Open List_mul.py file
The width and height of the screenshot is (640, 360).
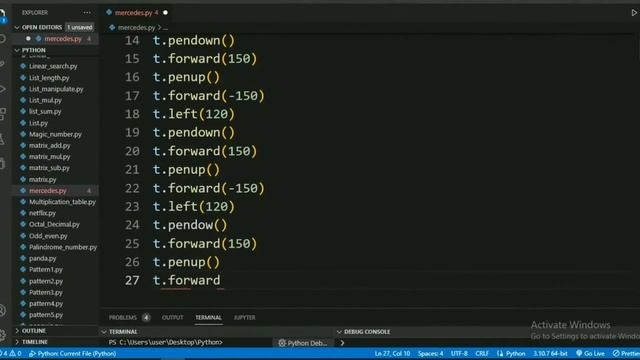[45, 100]
